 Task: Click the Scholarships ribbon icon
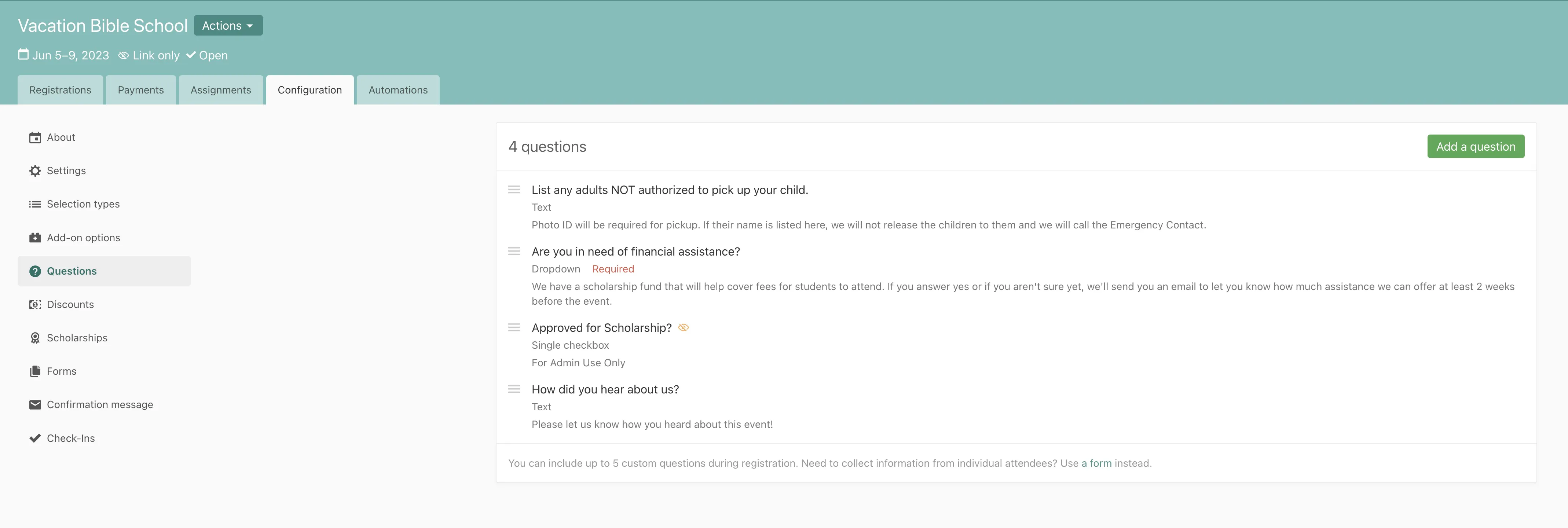35,338
